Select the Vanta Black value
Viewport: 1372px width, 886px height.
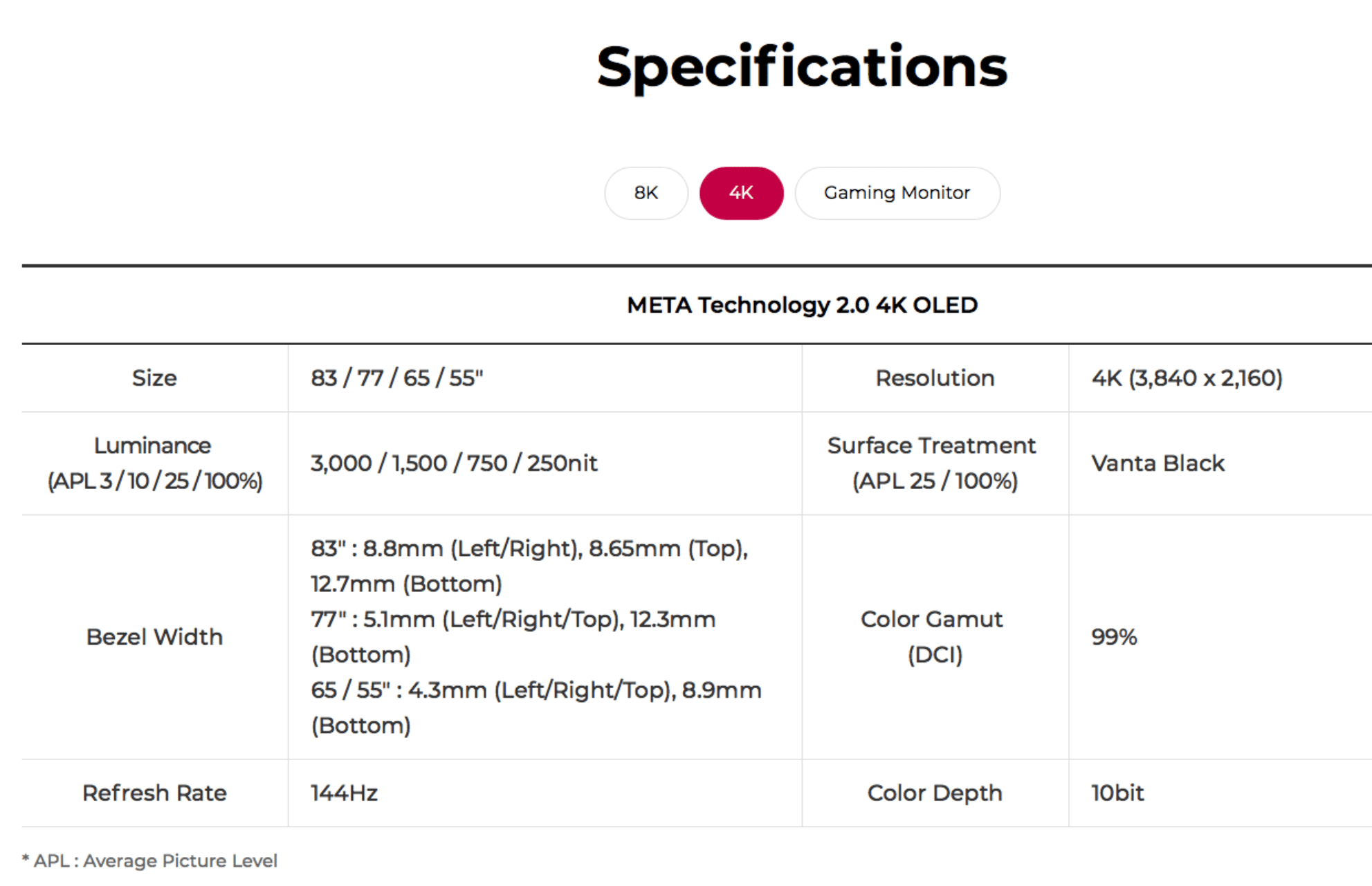pos(1158,463)
